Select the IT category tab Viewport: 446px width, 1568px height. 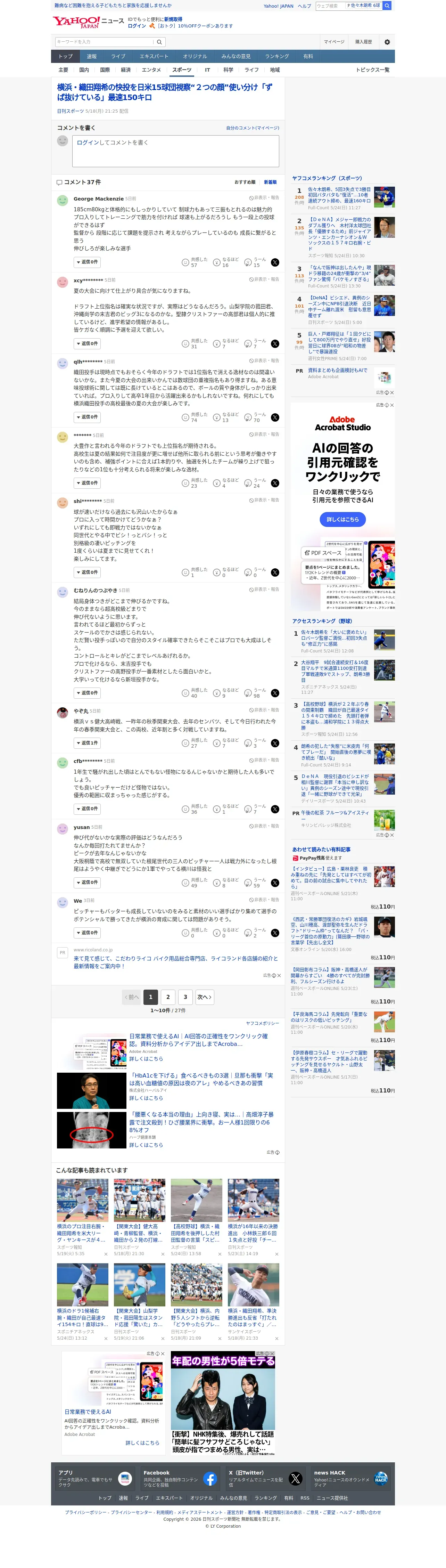(207, 70)
